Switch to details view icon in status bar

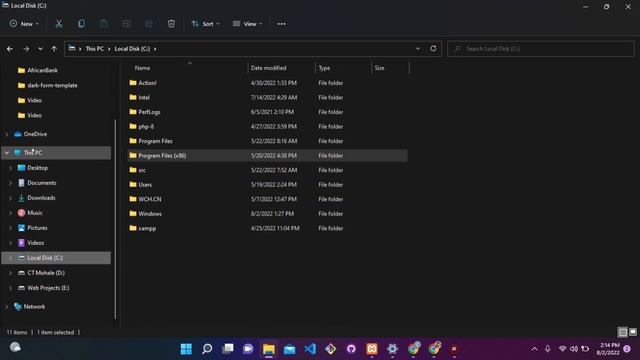tap(622, 332)
